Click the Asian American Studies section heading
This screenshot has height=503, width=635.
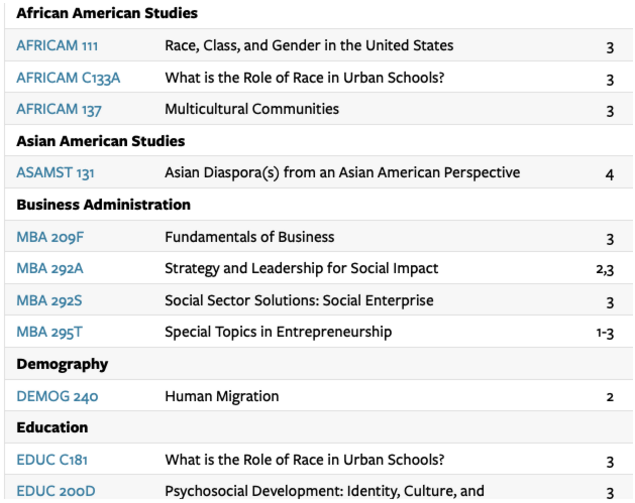pyautogui.click(x=101, y=141)
